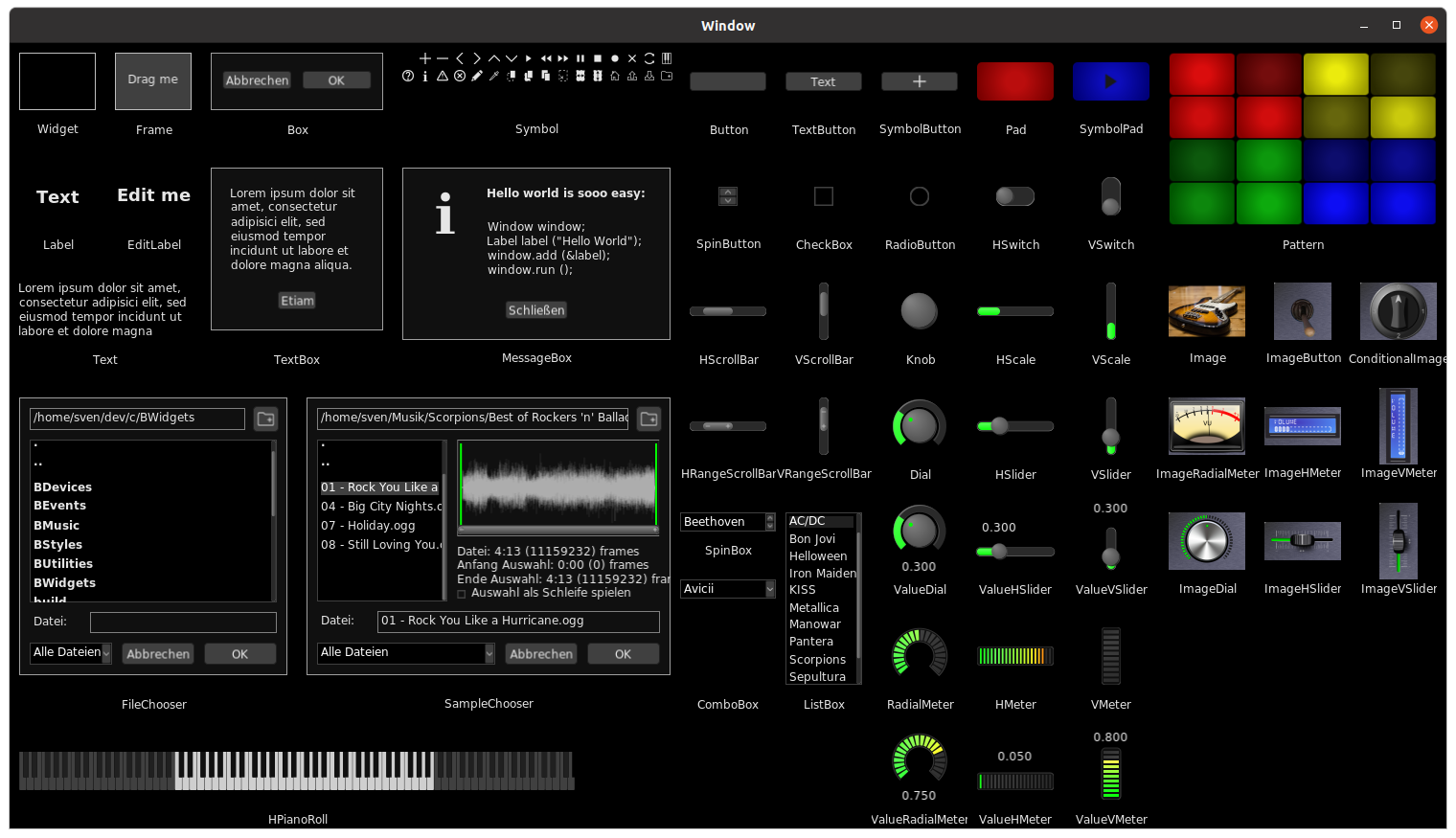Screen dimensions: 1456x838
Task: Click Schließen in the MessageBox
Action: click(x=536, y=310)
